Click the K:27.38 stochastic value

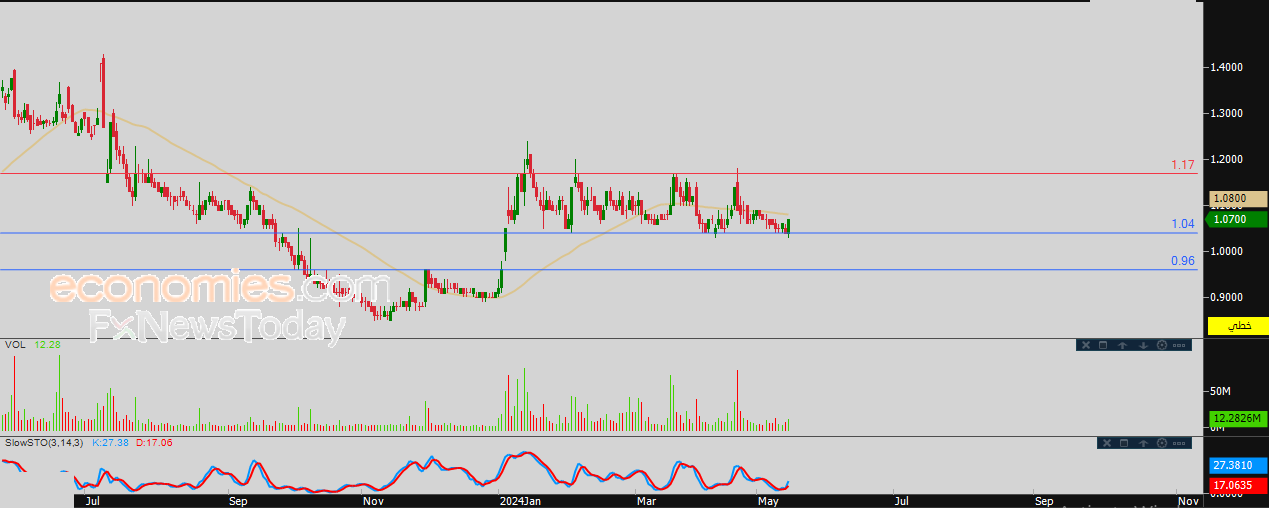[x=111, y=442]
